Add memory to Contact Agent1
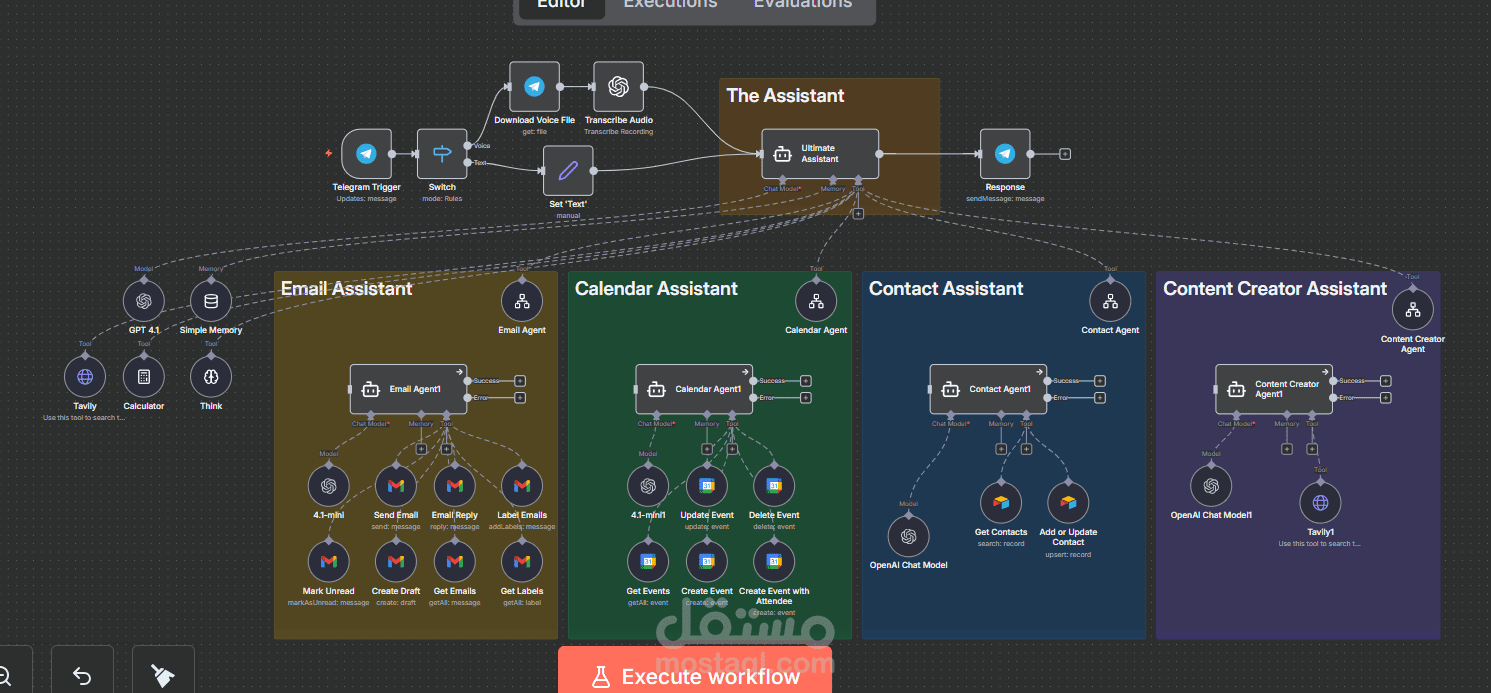 point(1001,449)
